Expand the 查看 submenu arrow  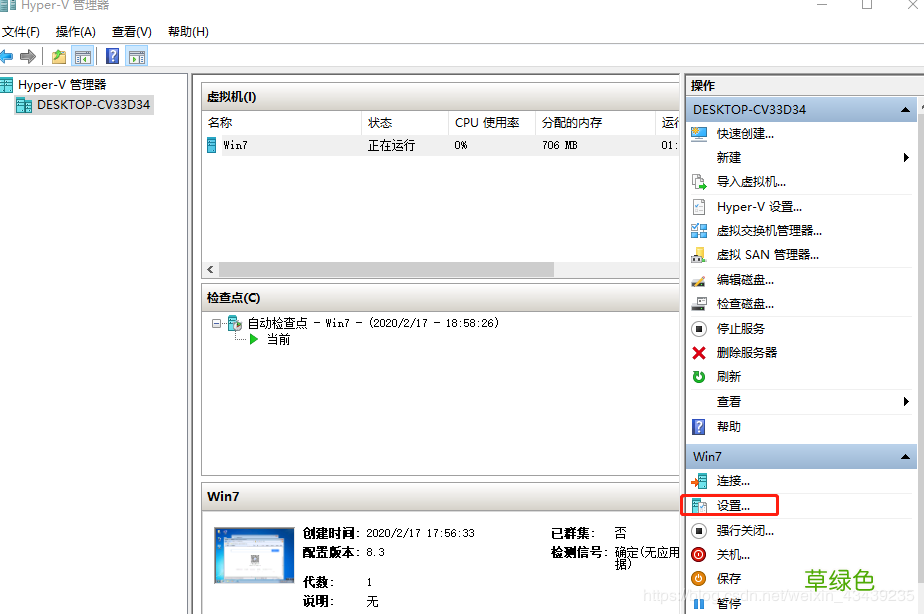907,401
